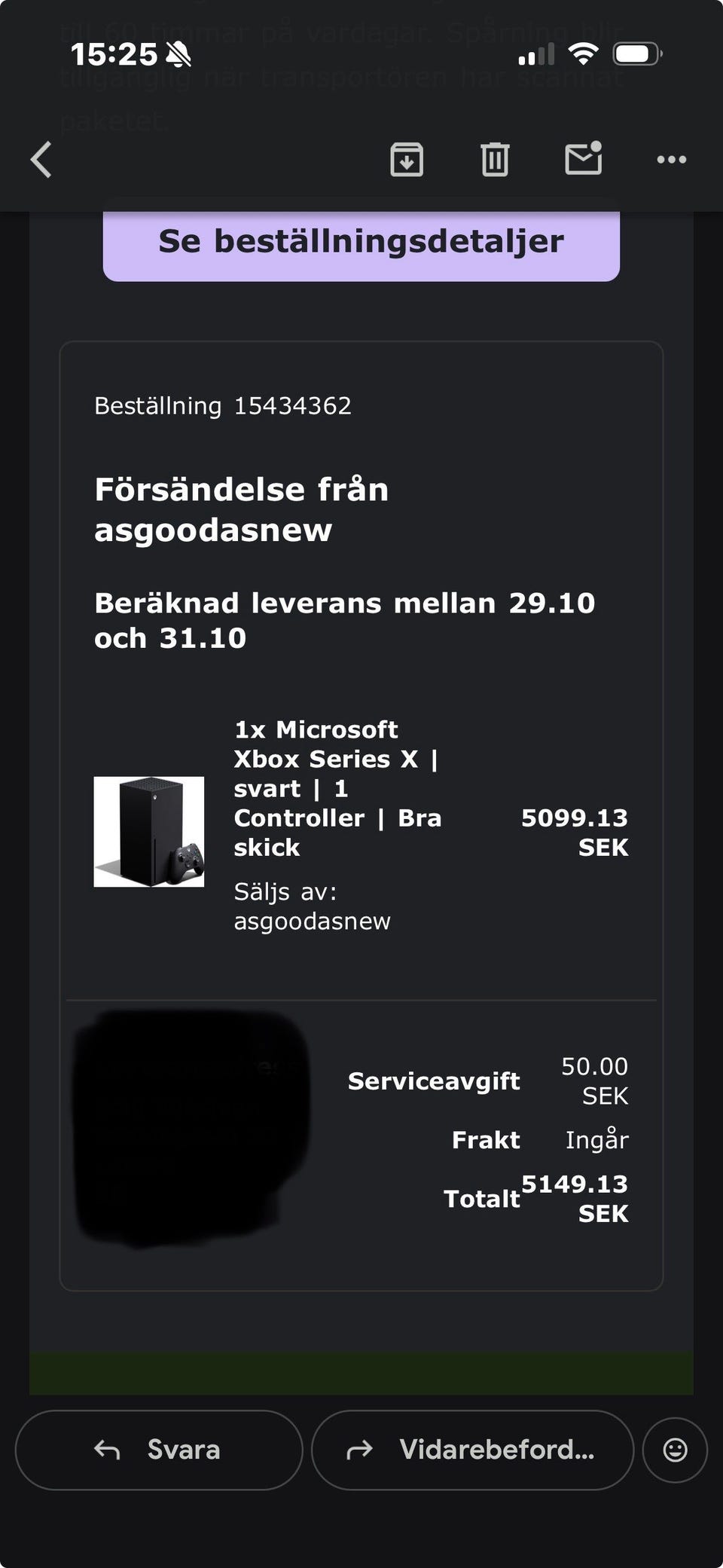
Task: Tap the 15:25 clock in status bar
Action: [114, 54]
